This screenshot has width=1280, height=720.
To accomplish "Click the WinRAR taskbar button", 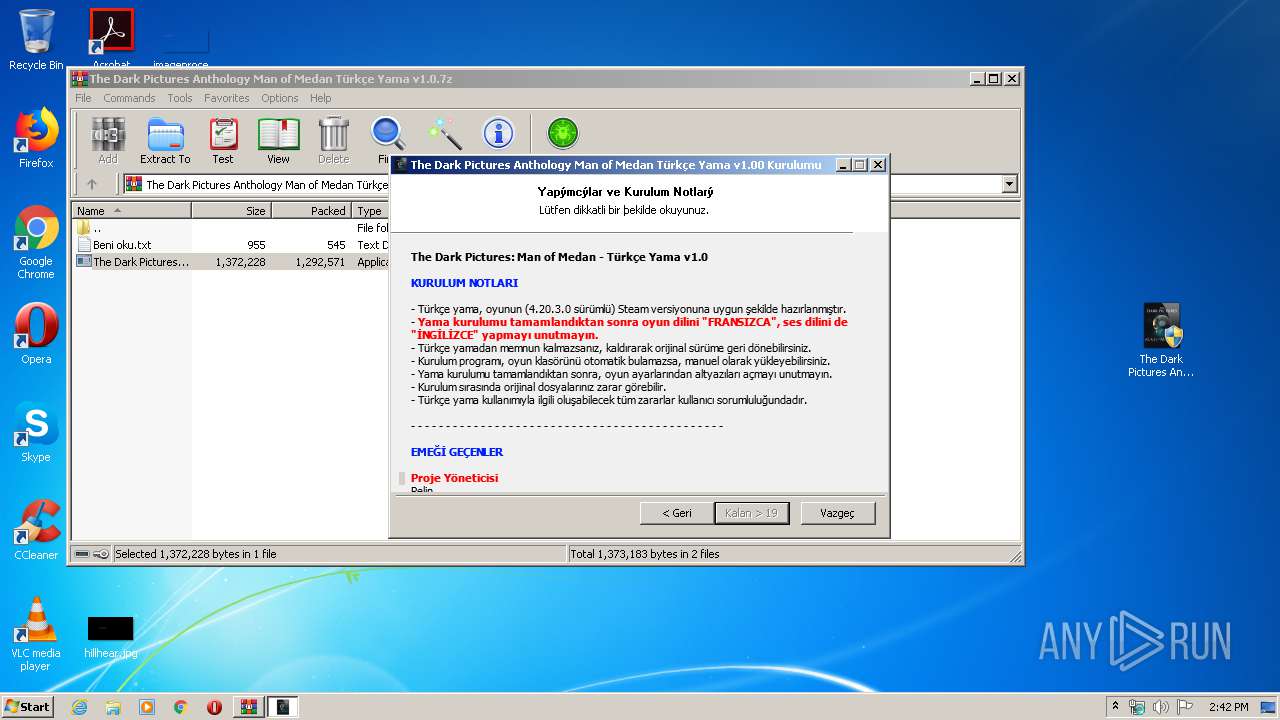I will 249,707.
